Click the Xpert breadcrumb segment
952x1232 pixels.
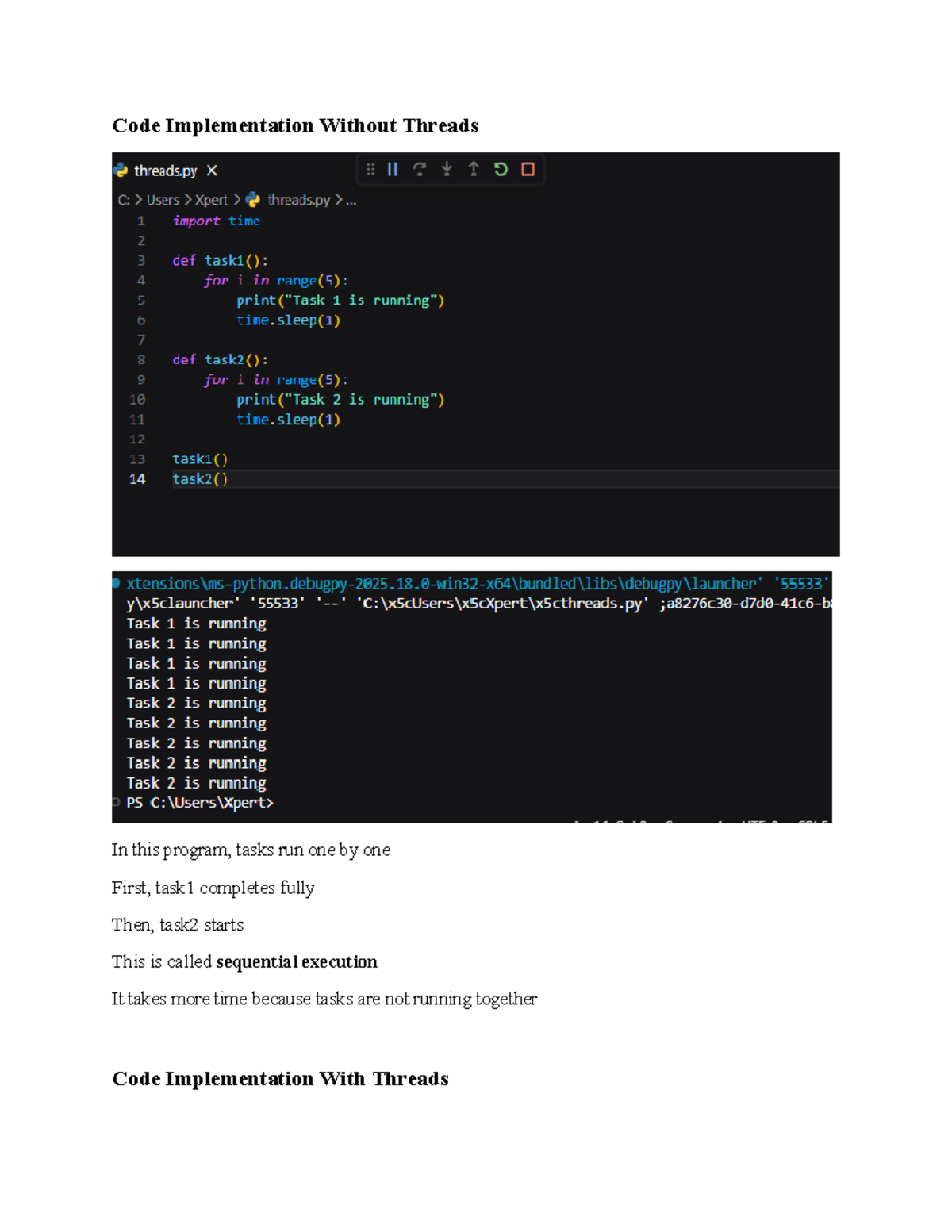(x=211, y=200)
